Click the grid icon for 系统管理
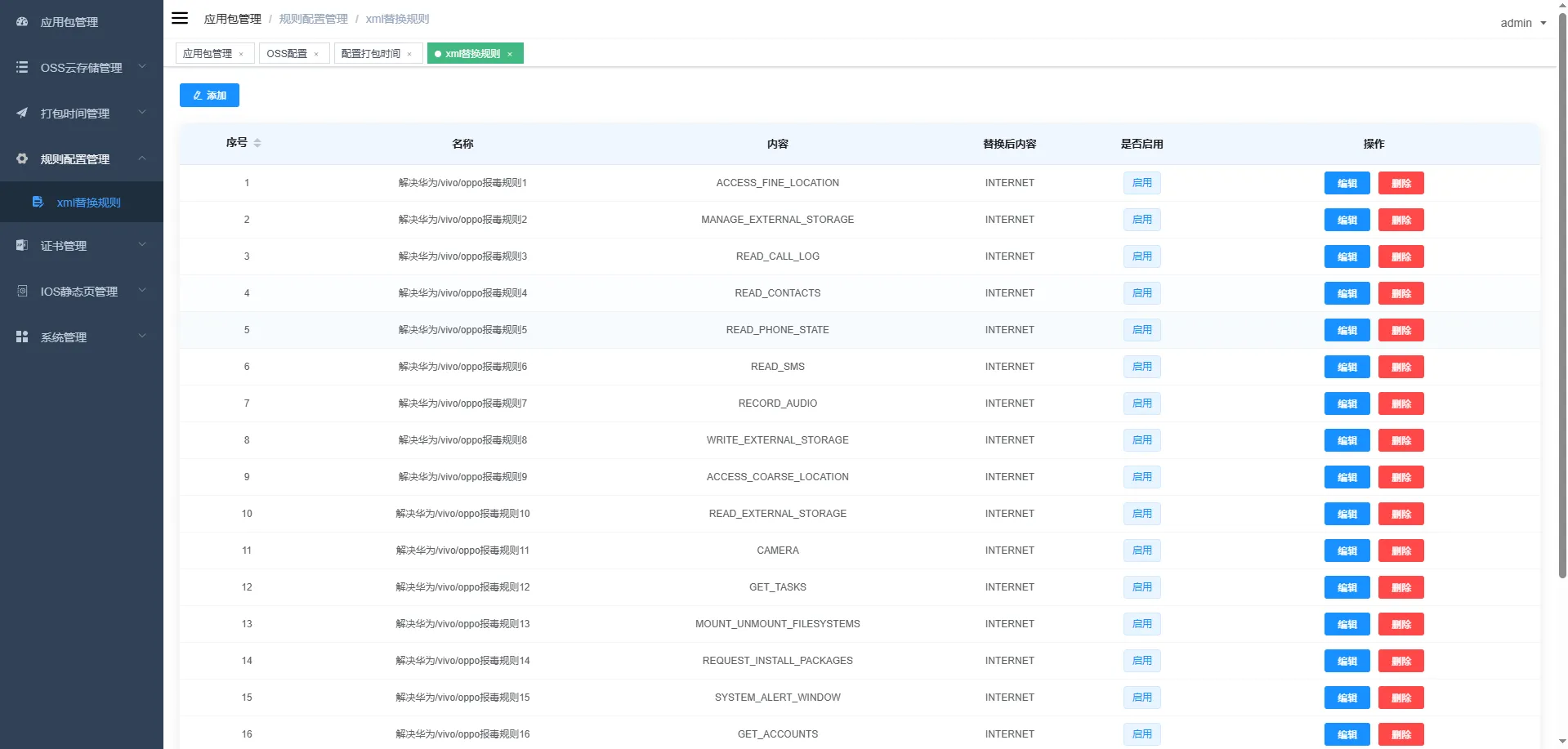The height and width of the screenshot is (749, 1568). pyautogui.click(x=21, y=337)
